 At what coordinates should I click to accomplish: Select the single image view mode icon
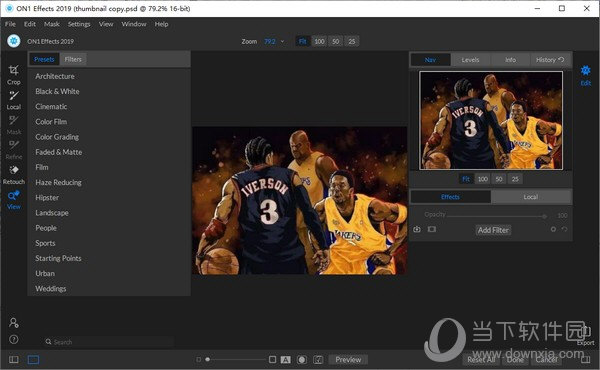click(33, 360)
